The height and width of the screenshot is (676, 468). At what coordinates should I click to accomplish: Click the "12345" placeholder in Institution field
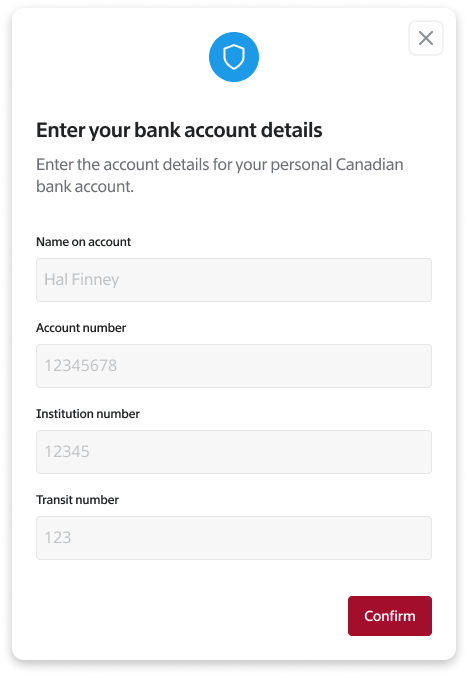(x=67, y=452)
